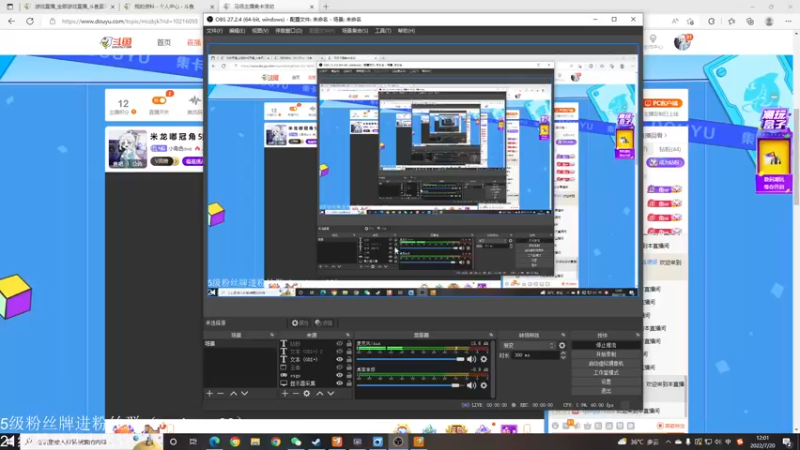Viewport: 800px width, 450px height.
Task: Open OBS 帮助(H) menu
Action: click(406, 31)
